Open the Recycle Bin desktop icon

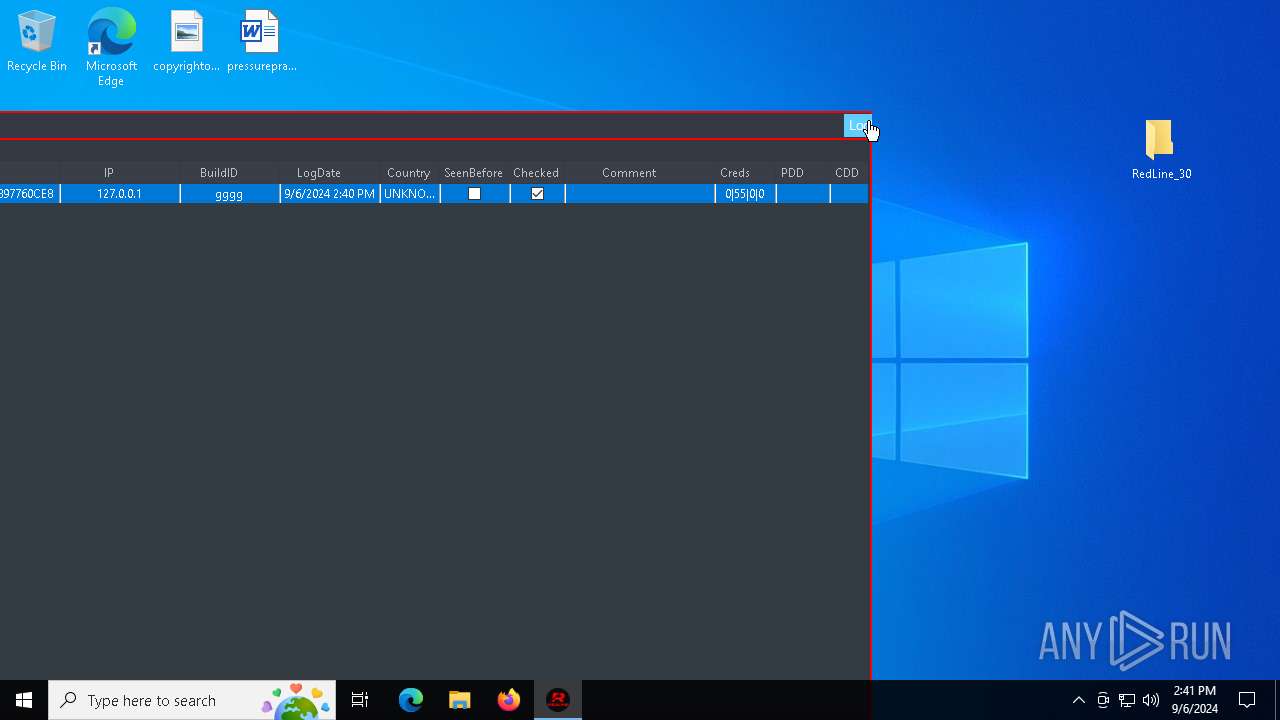[37, 42]
